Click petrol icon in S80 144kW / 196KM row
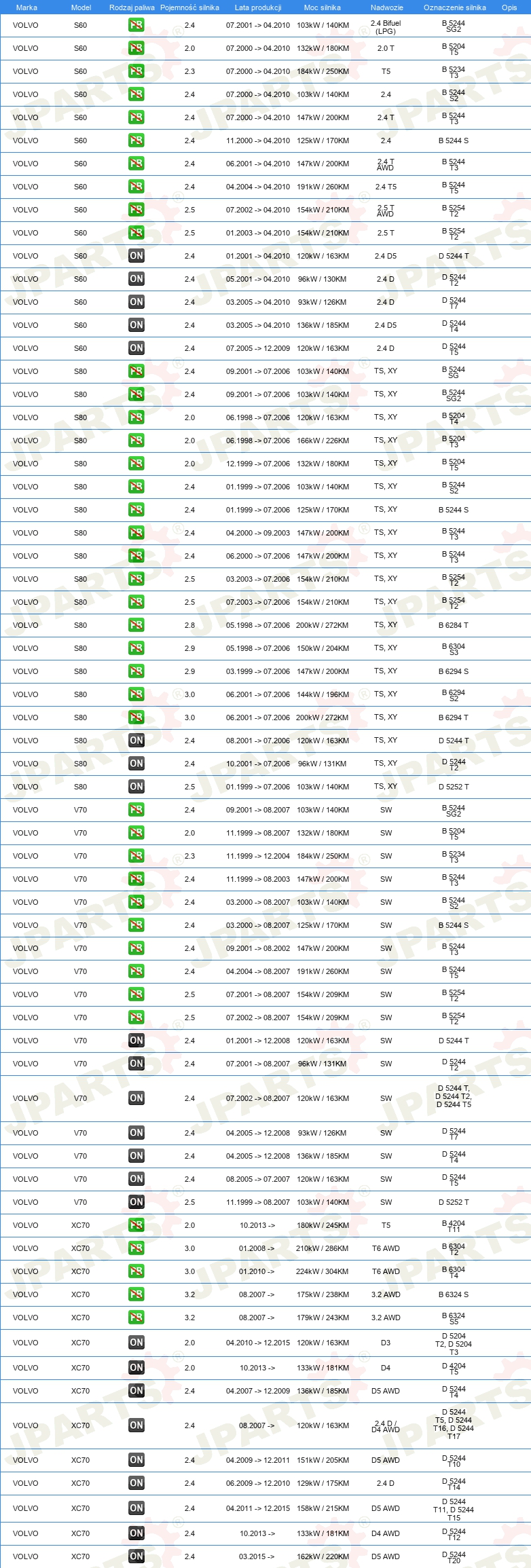531x1568 pixels. (x=136, y=694)
